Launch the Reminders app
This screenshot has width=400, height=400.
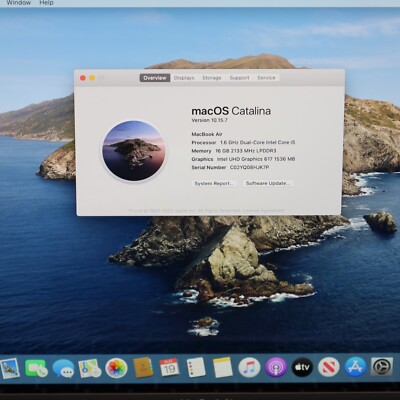(x=196, y=368)
